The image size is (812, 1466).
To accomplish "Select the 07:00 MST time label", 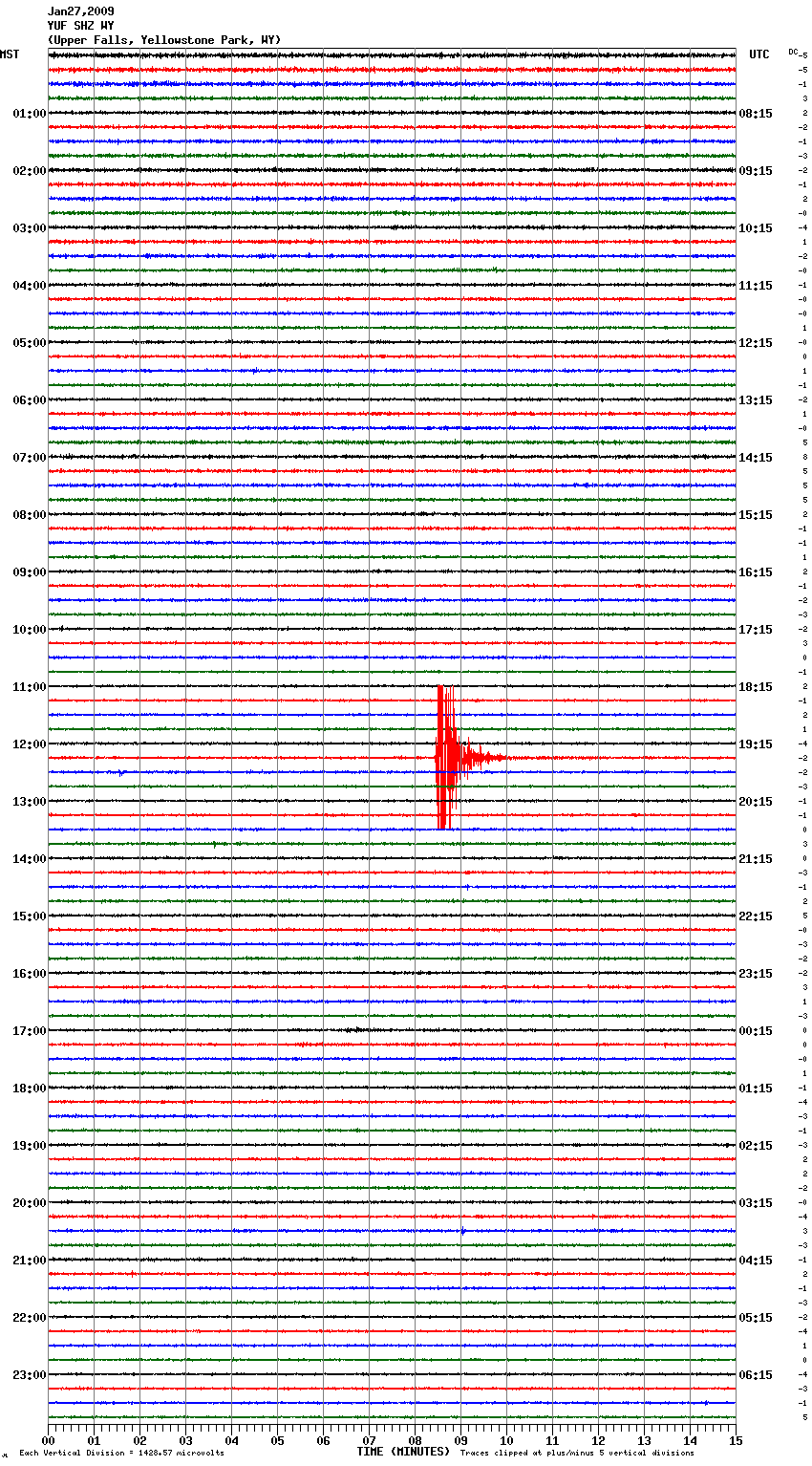I will coord(30,458).
